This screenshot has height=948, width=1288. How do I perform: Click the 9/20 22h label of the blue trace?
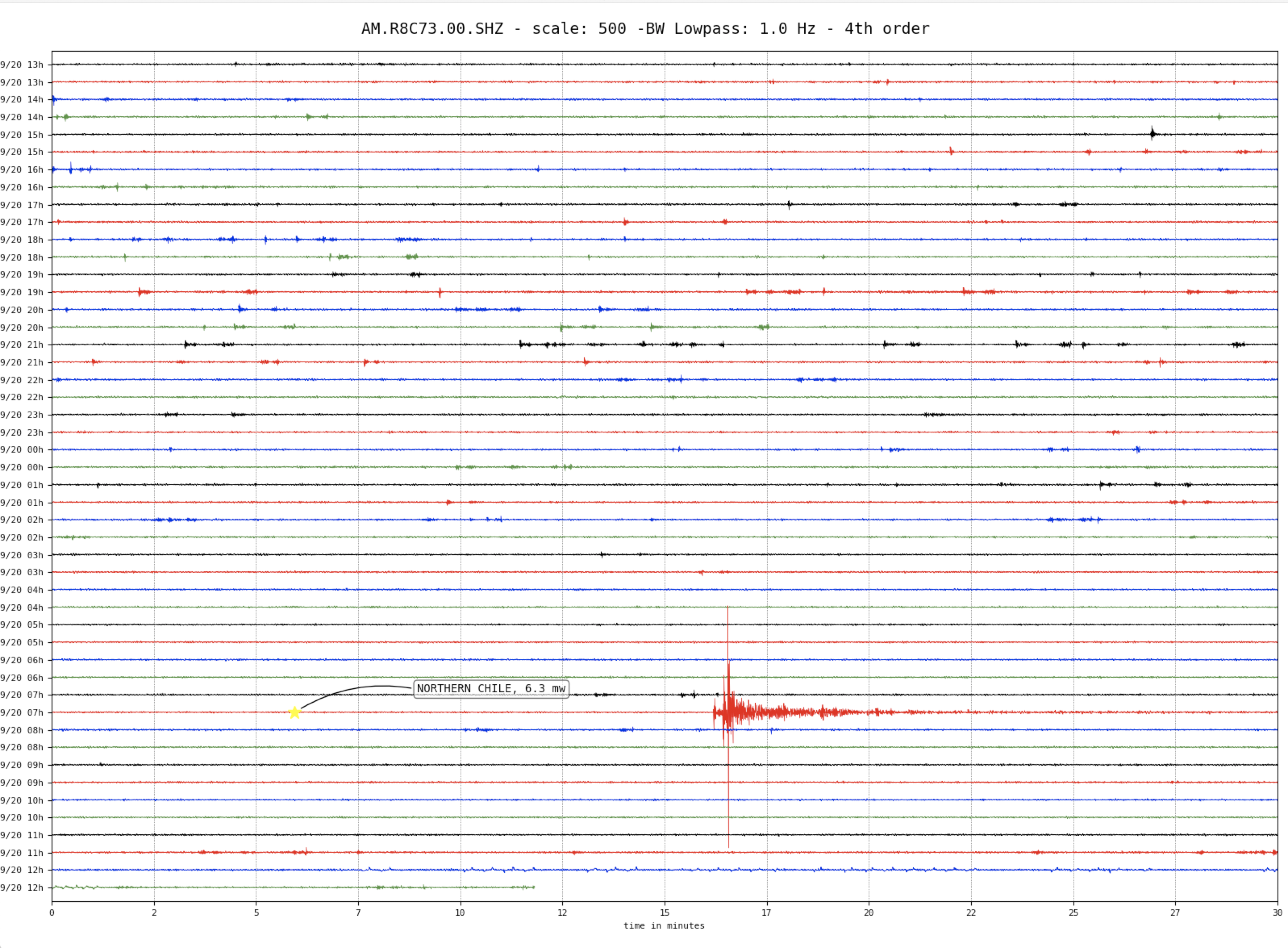(x=22, y=380)
